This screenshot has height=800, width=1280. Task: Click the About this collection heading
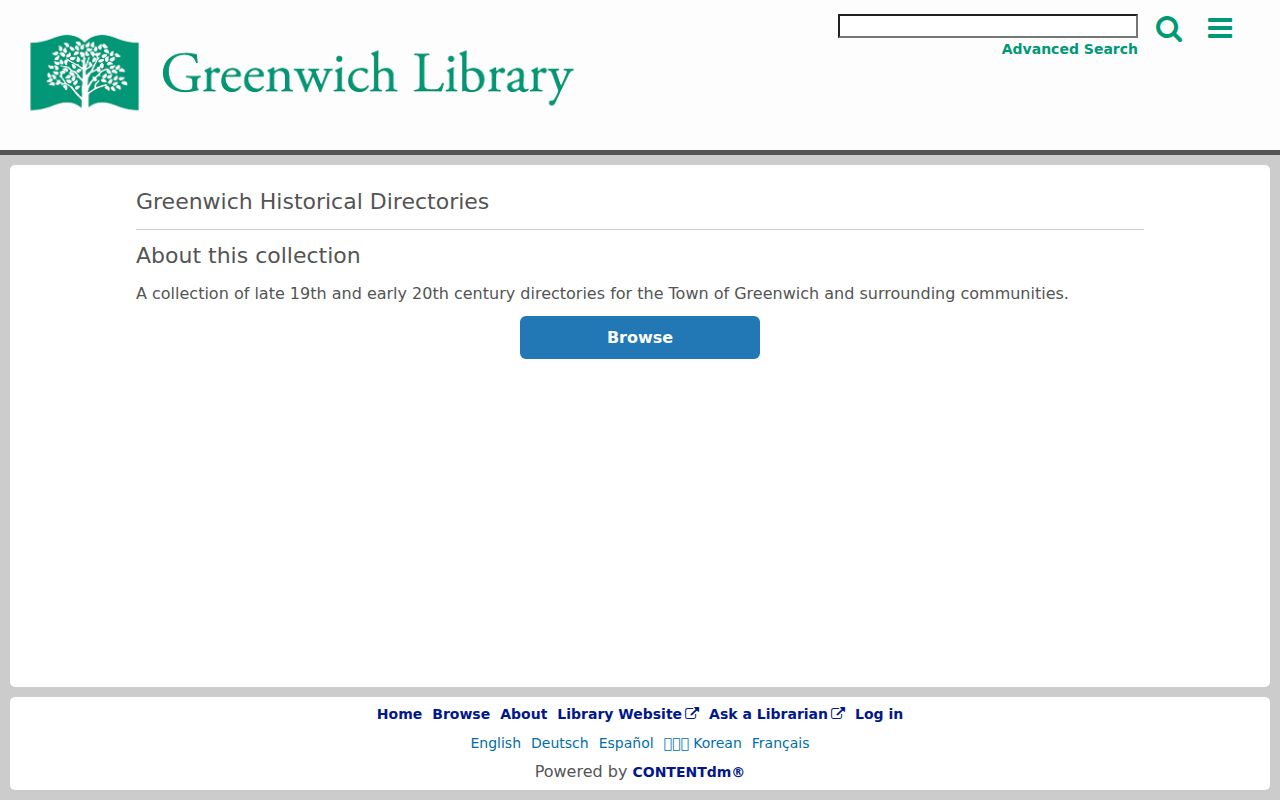(x=248, y=255)
